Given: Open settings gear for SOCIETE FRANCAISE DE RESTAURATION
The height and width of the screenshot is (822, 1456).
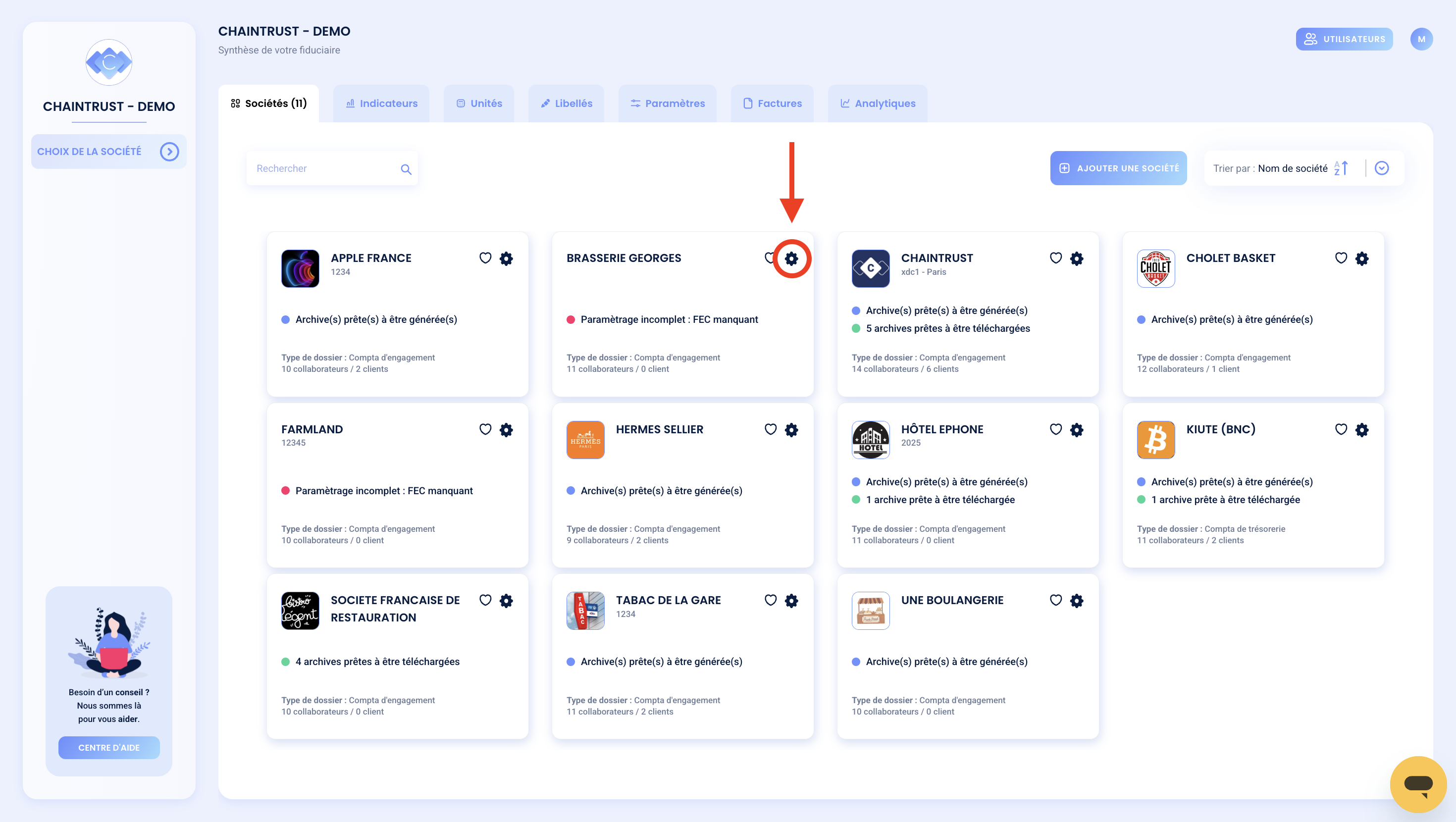Looking at the screenshot, I should 507,600.
